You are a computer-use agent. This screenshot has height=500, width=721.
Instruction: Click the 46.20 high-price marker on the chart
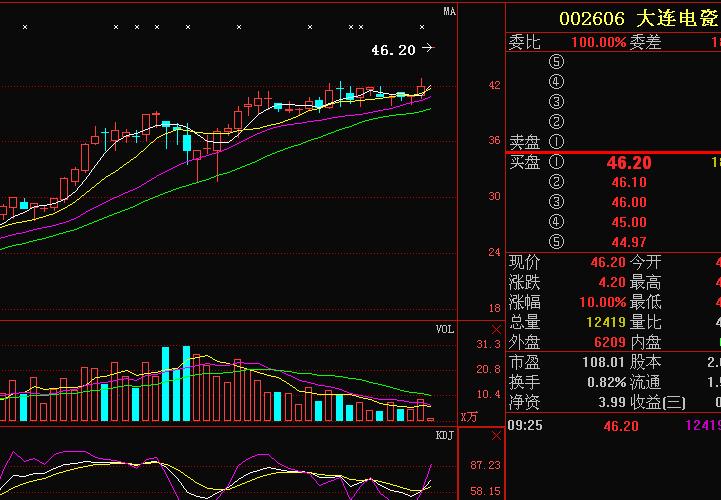(393, 50)
